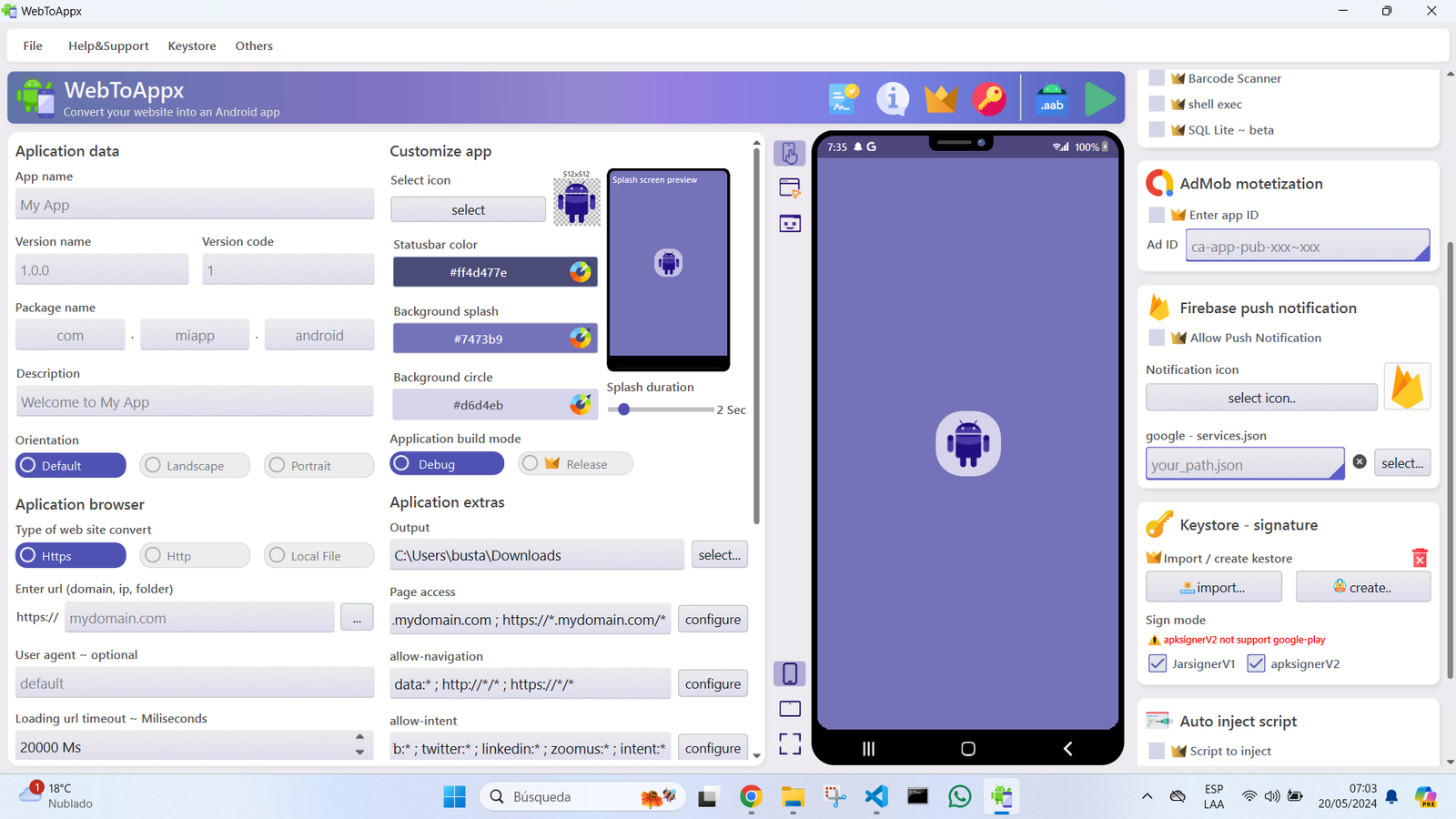Screen dimensions: 1456x819
Task: Toggle fullscreen preview icon
Action: tap(790, 744)
